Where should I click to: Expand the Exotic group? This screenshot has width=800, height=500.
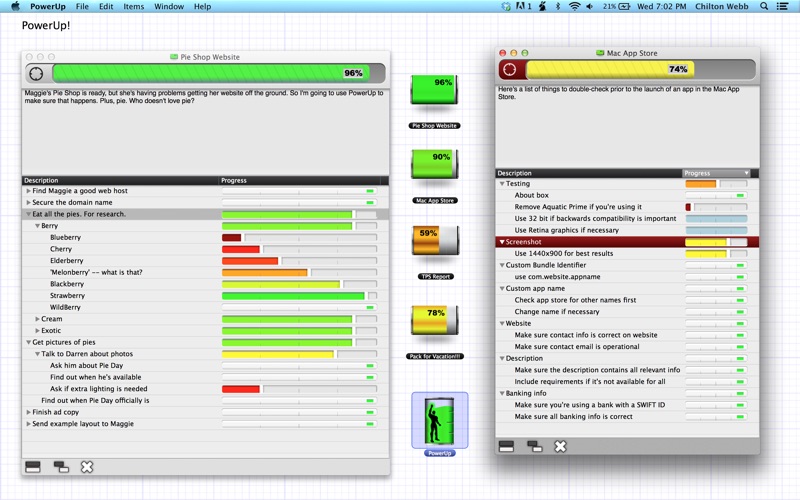pos(37,331)
